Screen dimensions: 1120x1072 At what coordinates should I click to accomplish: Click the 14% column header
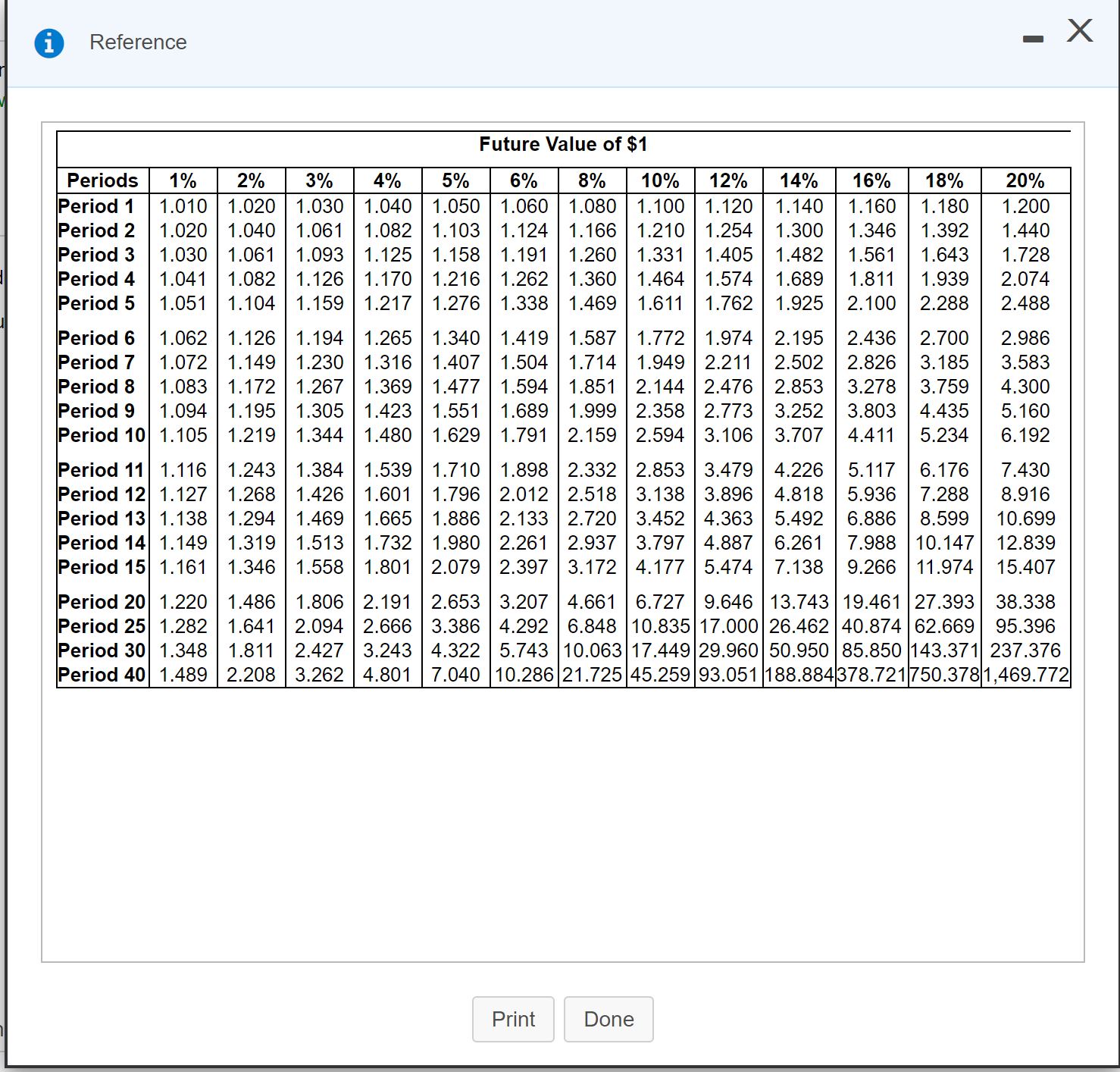pos(799,180)
